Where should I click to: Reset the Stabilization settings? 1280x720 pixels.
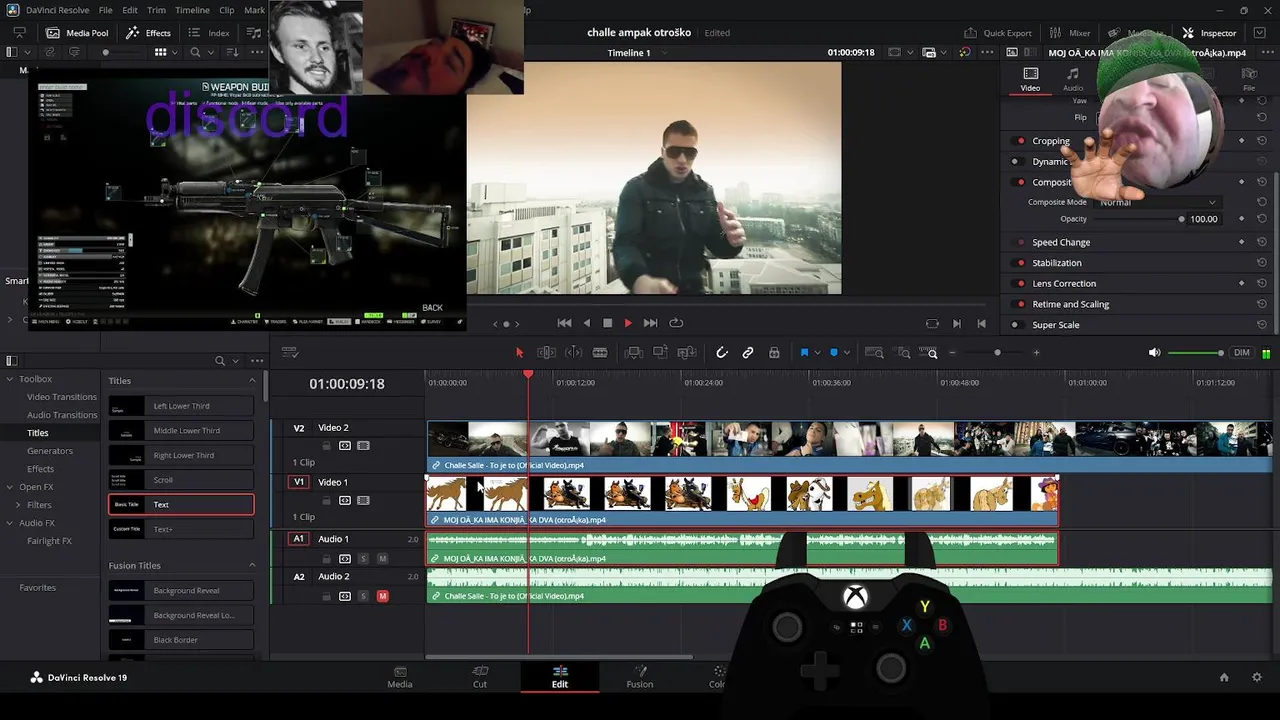coord(1262,263)
